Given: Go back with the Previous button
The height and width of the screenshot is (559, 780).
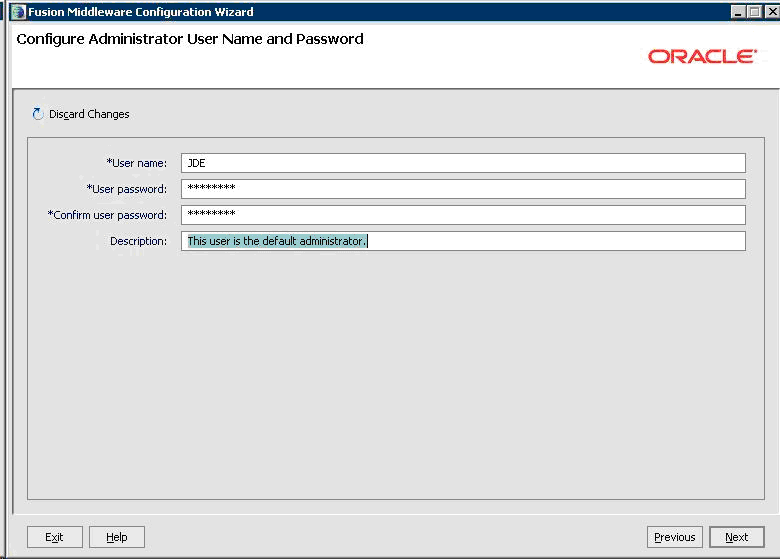Looking at the screenshot, I should (x=675, y=537).
